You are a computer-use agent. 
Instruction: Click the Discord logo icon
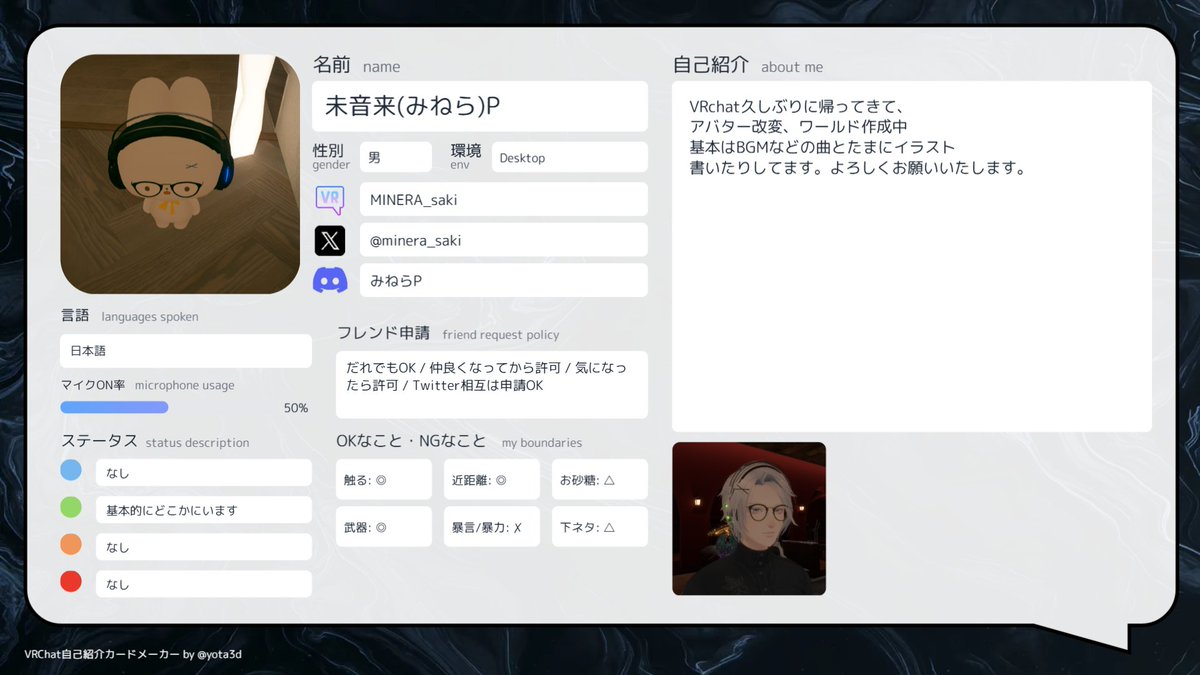[x=330, y=281]
